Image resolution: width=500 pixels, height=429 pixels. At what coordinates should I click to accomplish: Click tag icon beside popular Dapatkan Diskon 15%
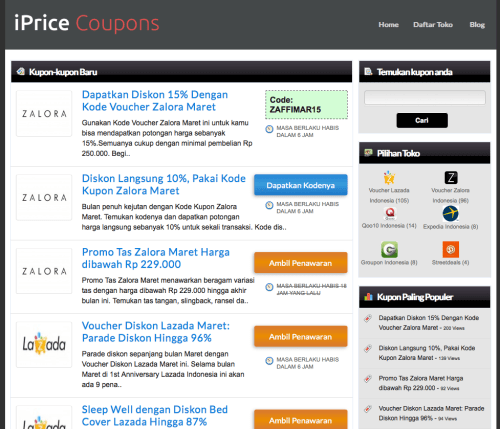[x=368, y=318]
